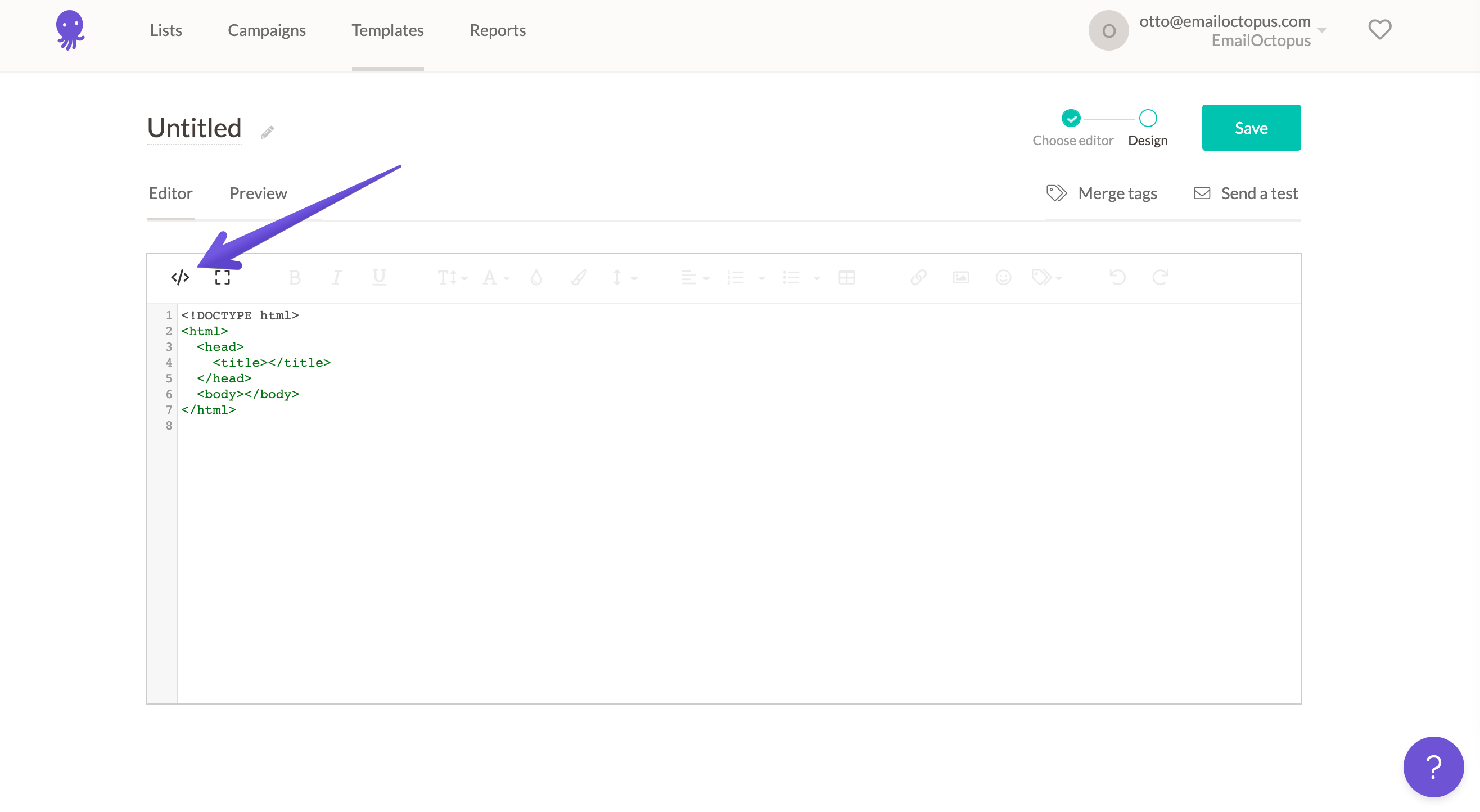Insert a hyperlink
1480x812 pixels.
click(918, 278)
